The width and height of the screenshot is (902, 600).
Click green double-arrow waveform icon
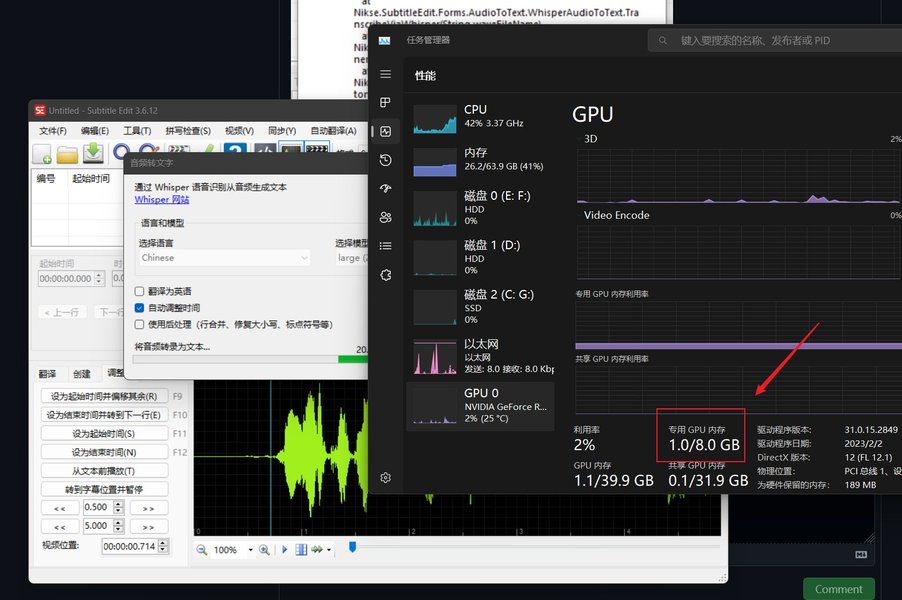coord(317,549)
